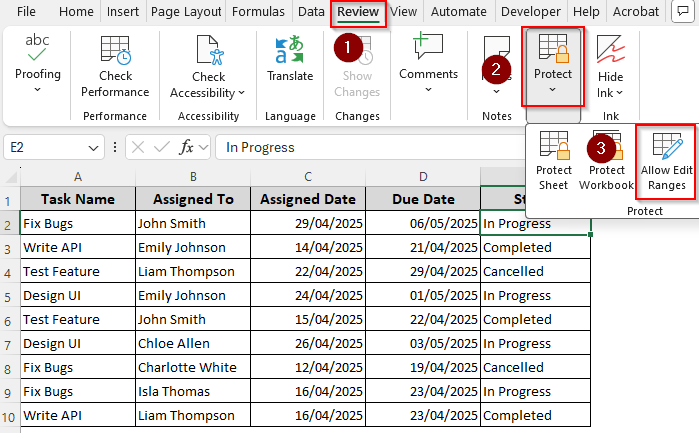Open the Formulas tab

258,12
